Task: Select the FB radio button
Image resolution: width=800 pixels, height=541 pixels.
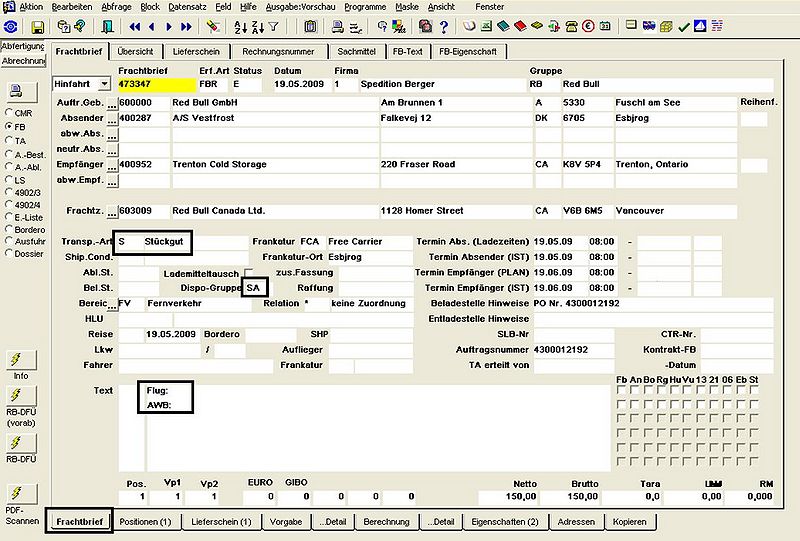Action: point(9,126)
